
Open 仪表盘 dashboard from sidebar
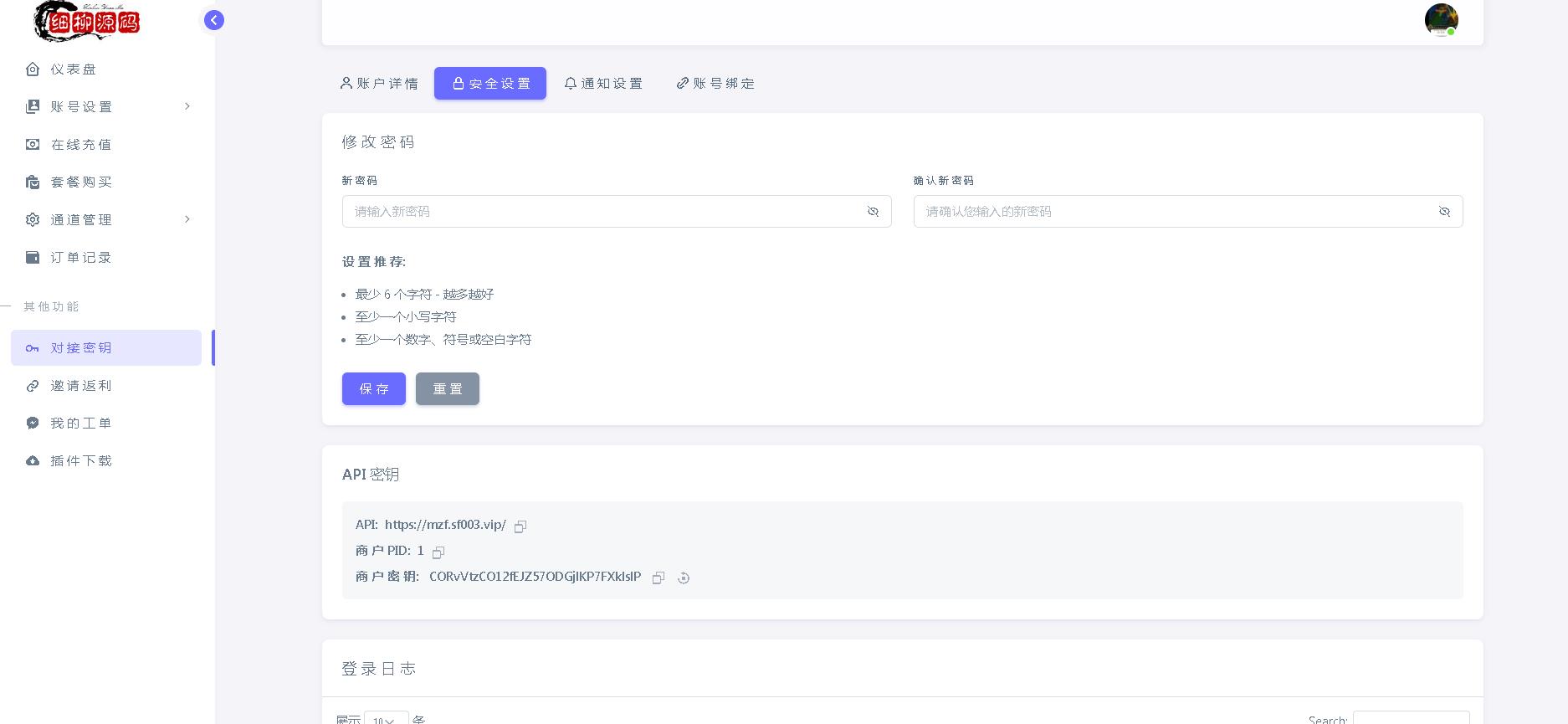click(74, 69)
